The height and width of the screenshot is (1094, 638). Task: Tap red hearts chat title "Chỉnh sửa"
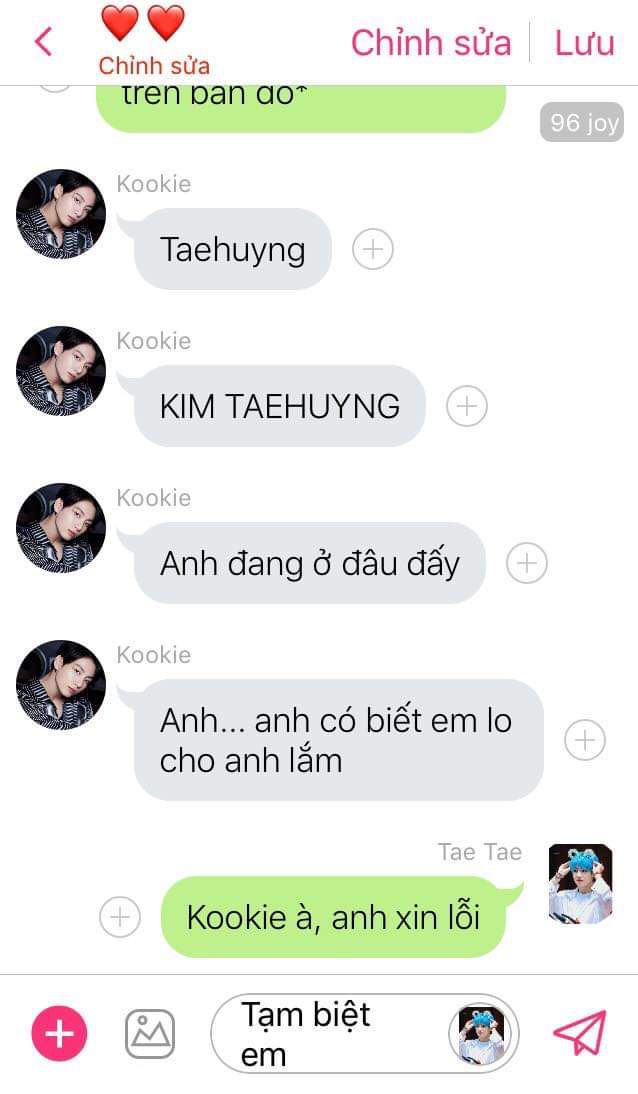pos(154,66)
